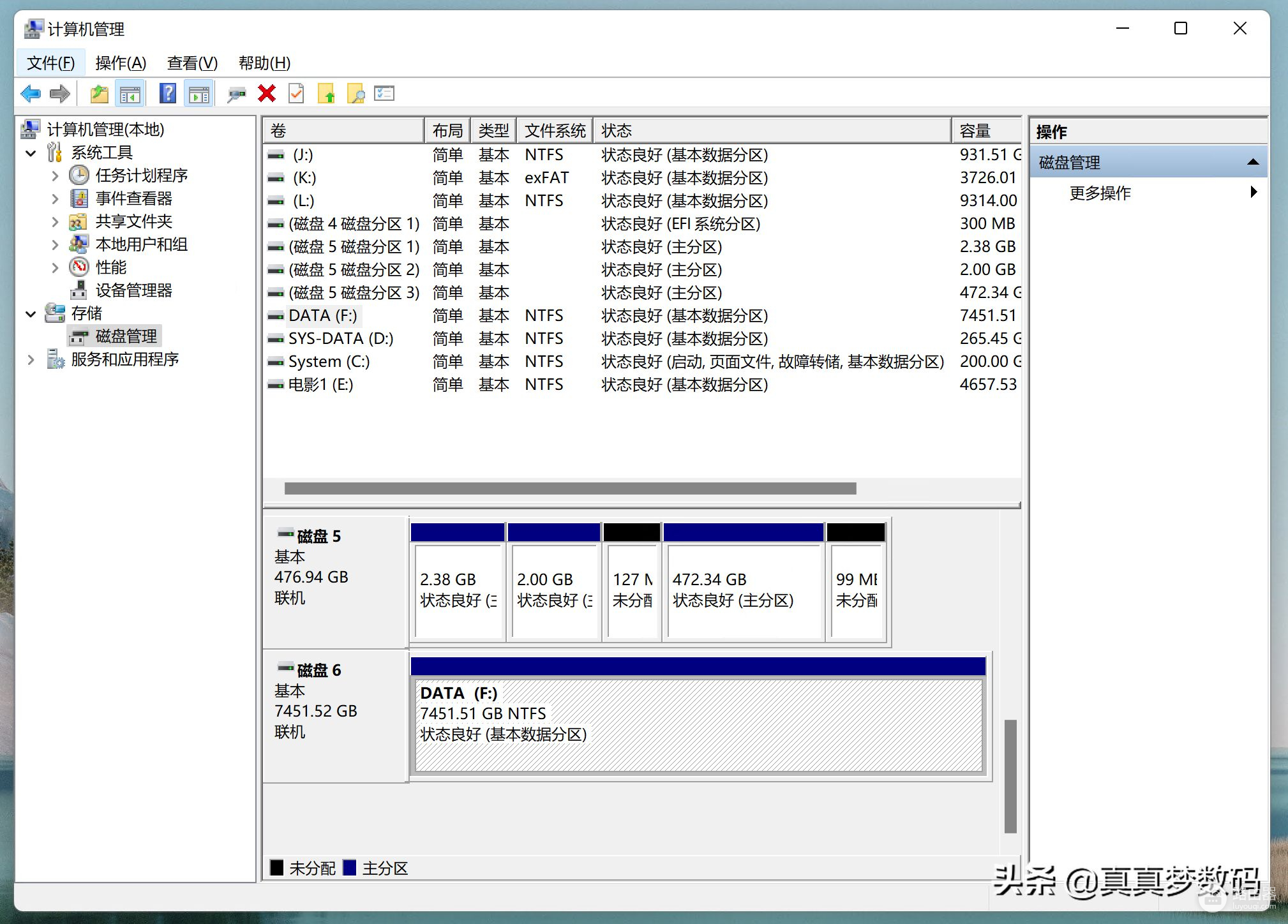Toggle the Show/Hide Console Tree button

[130, 94]
